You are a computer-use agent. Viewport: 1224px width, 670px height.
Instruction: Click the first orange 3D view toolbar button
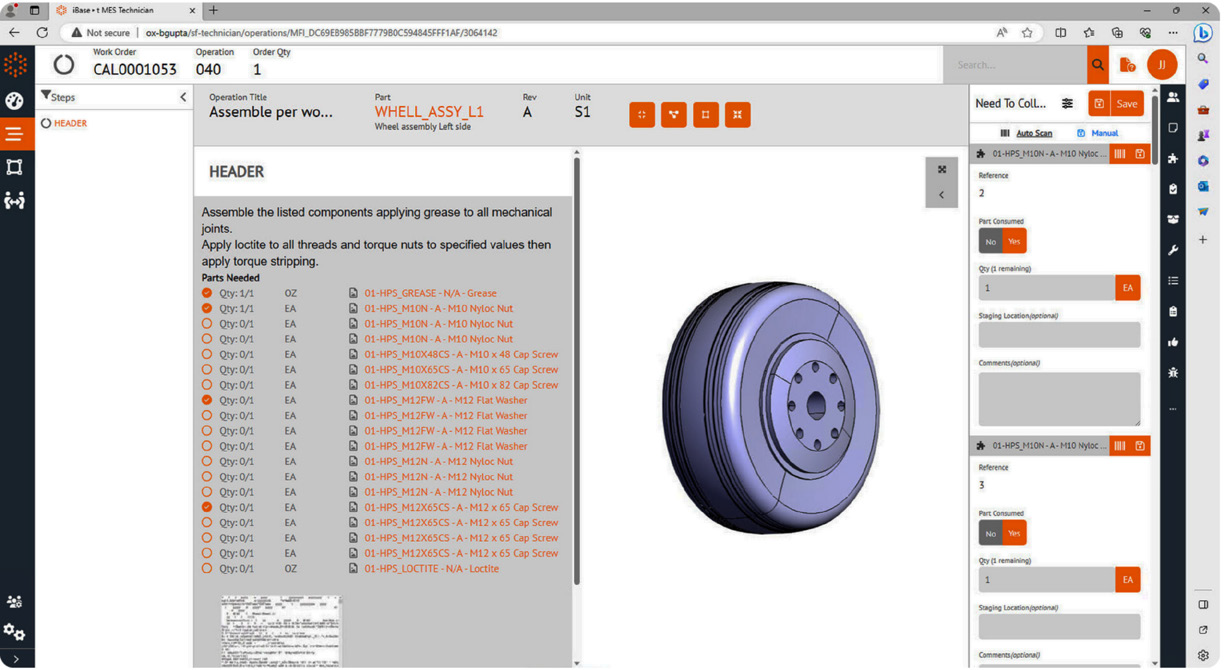[642, 115]
